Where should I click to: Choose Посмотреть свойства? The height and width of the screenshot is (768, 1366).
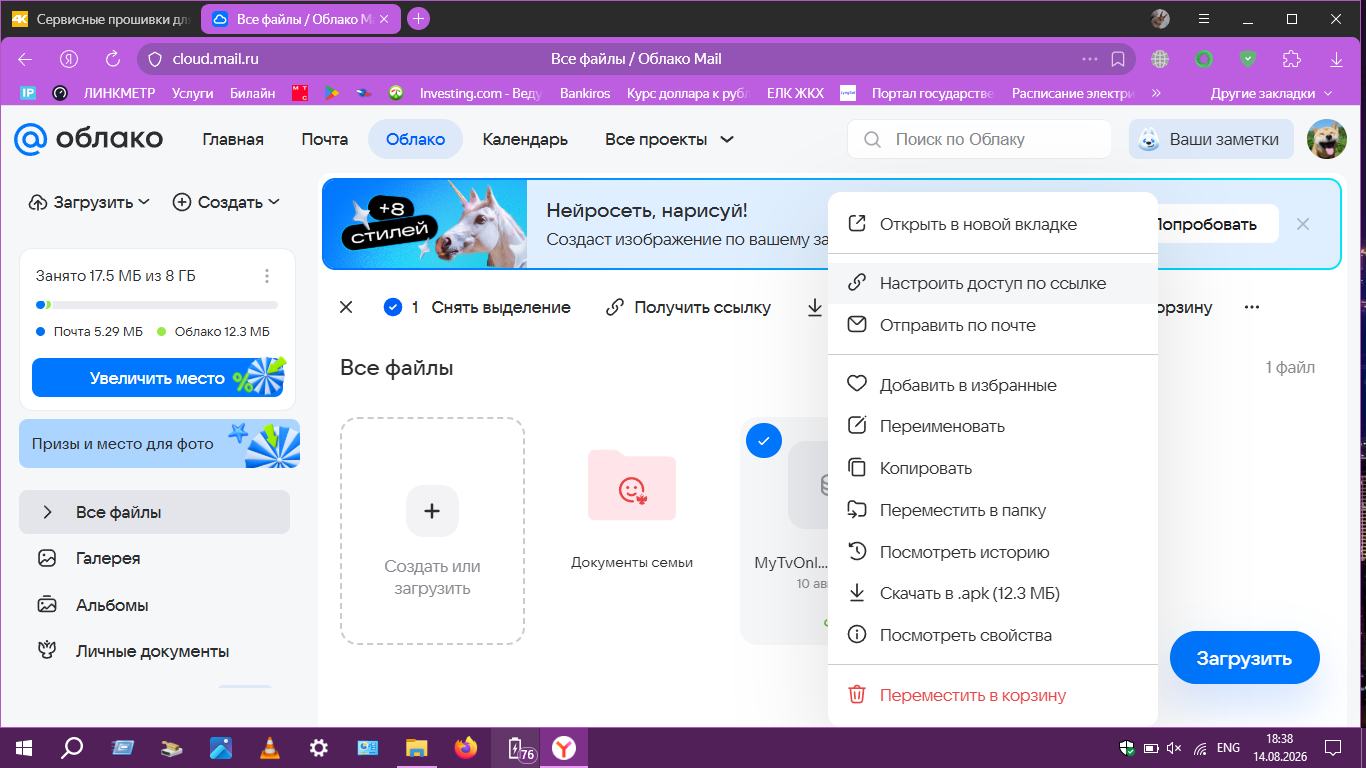tap(993, 635)
